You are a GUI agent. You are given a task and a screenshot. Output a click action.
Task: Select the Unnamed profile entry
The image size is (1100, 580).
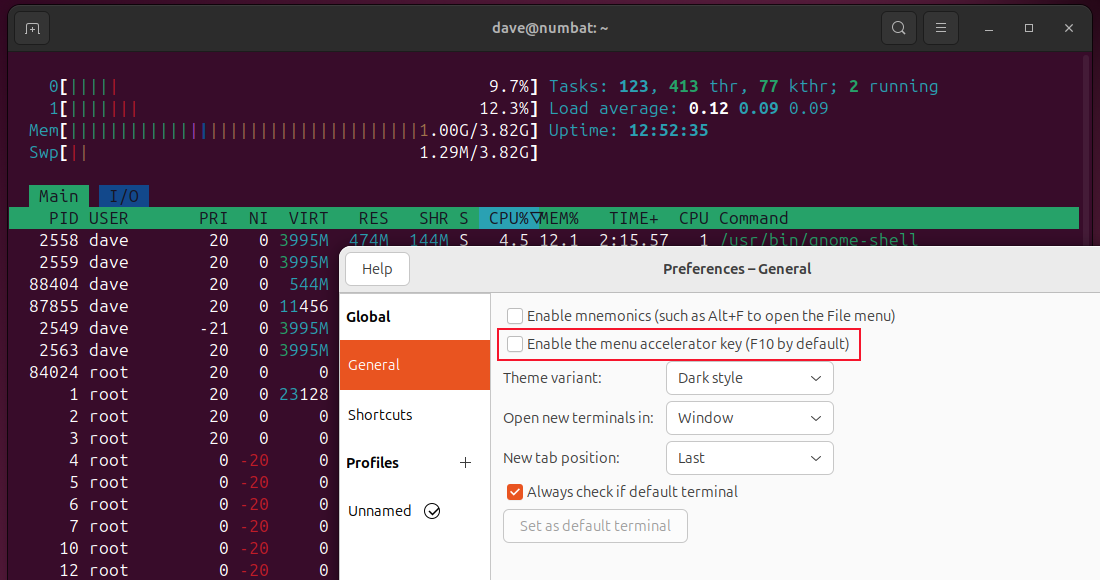click(x=380, y=510)
